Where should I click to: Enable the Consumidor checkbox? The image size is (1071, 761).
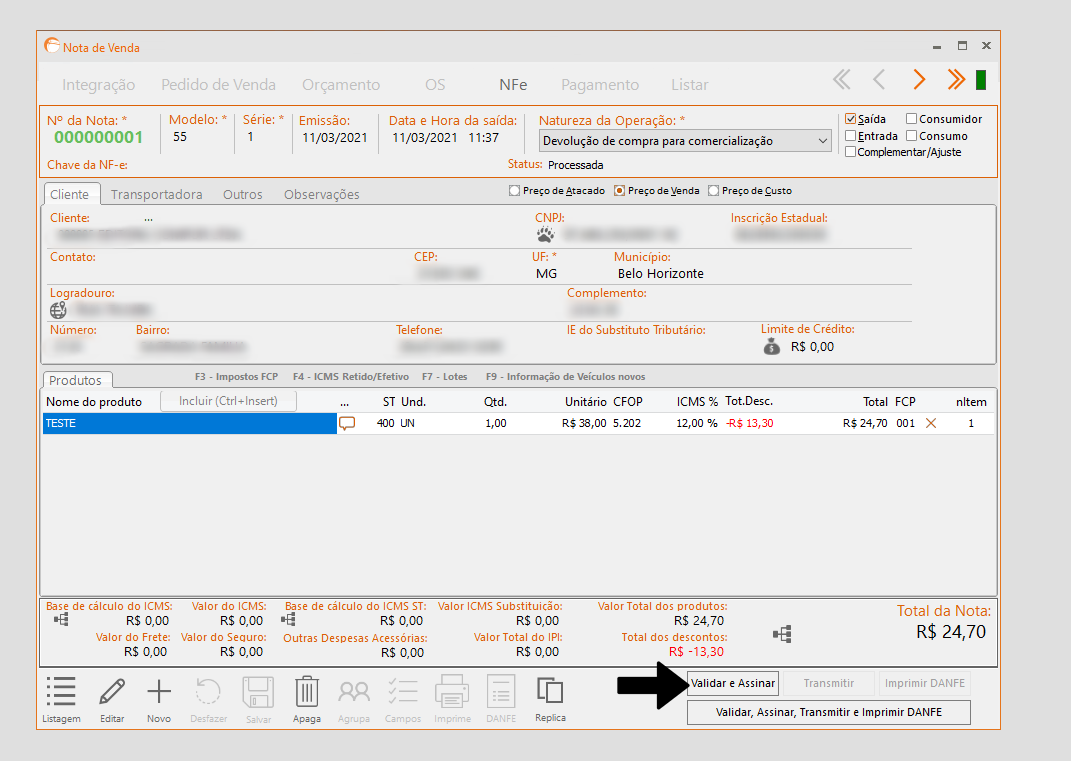click(911, 119)
